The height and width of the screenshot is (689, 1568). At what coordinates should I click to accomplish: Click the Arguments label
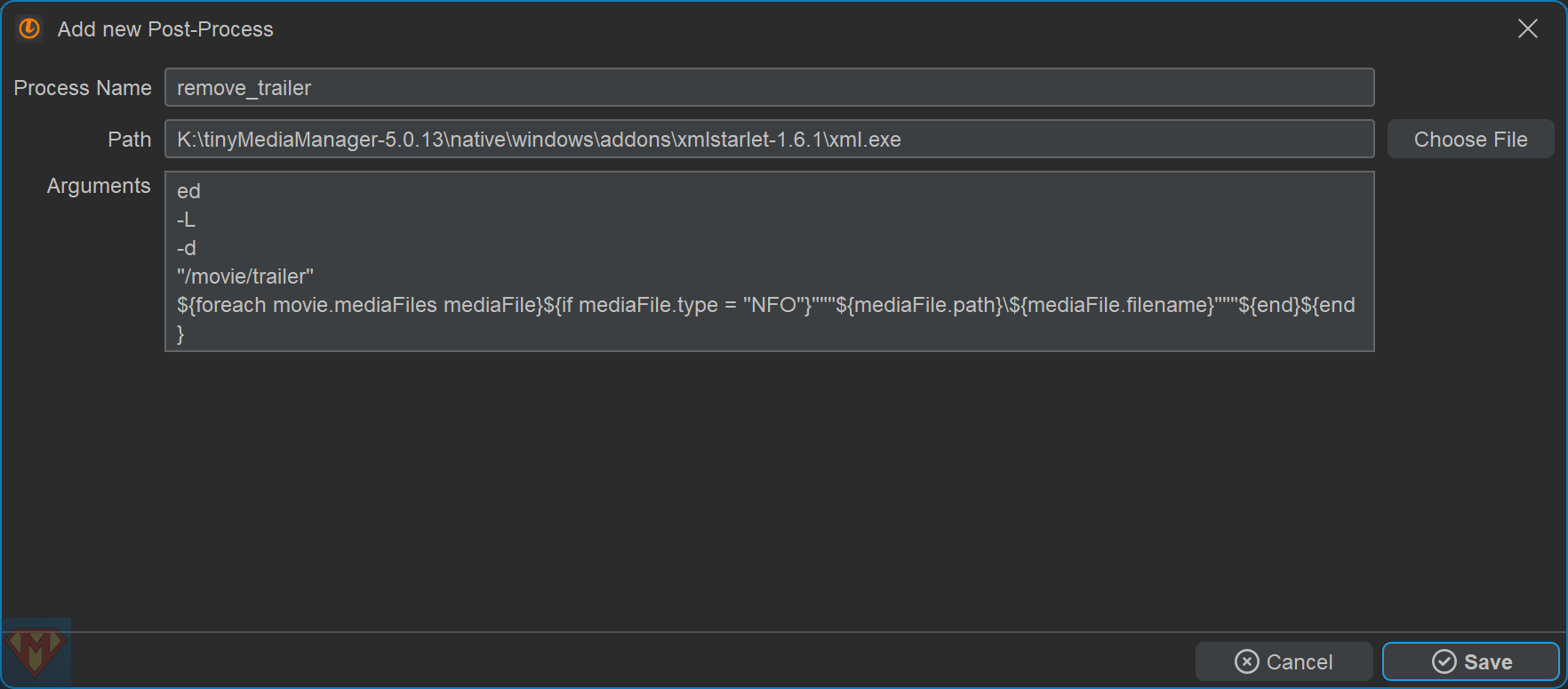tap(99, 186)
